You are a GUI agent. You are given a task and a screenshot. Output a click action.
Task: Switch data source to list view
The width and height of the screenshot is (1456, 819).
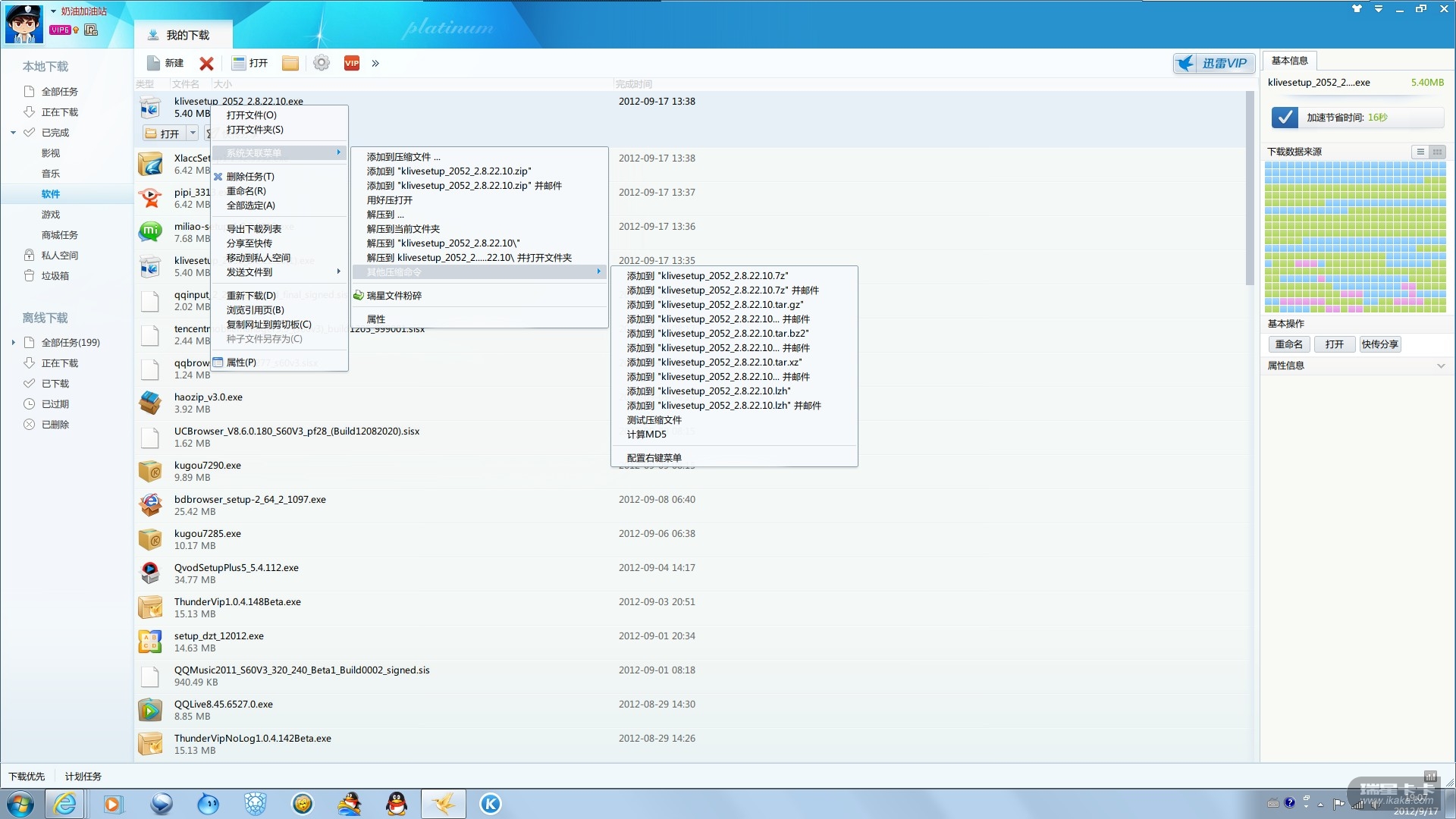pyautogui.click(x=1420, y=152)
